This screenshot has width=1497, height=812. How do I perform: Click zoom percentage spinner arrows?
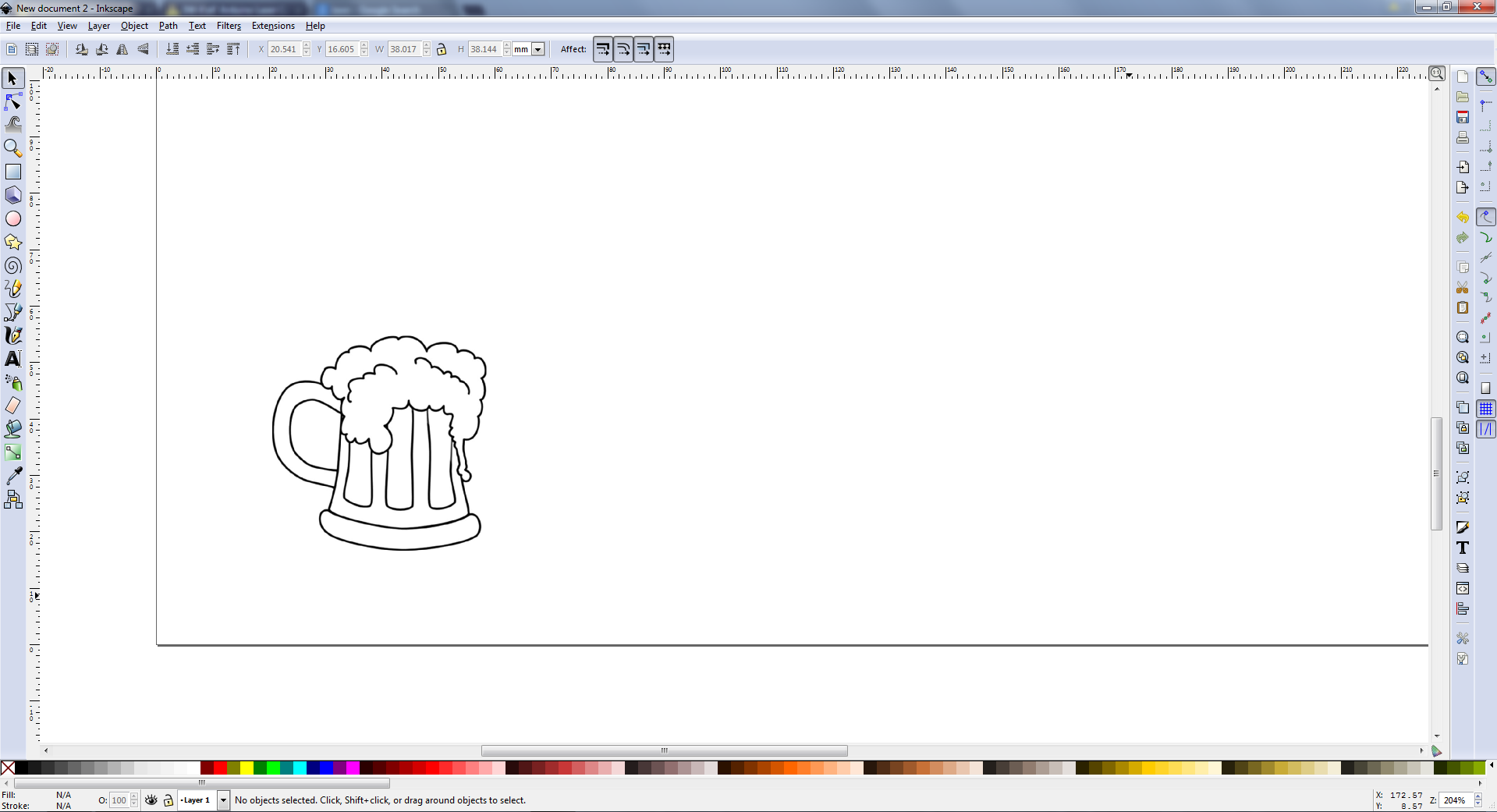click(x=1478, y=800)
